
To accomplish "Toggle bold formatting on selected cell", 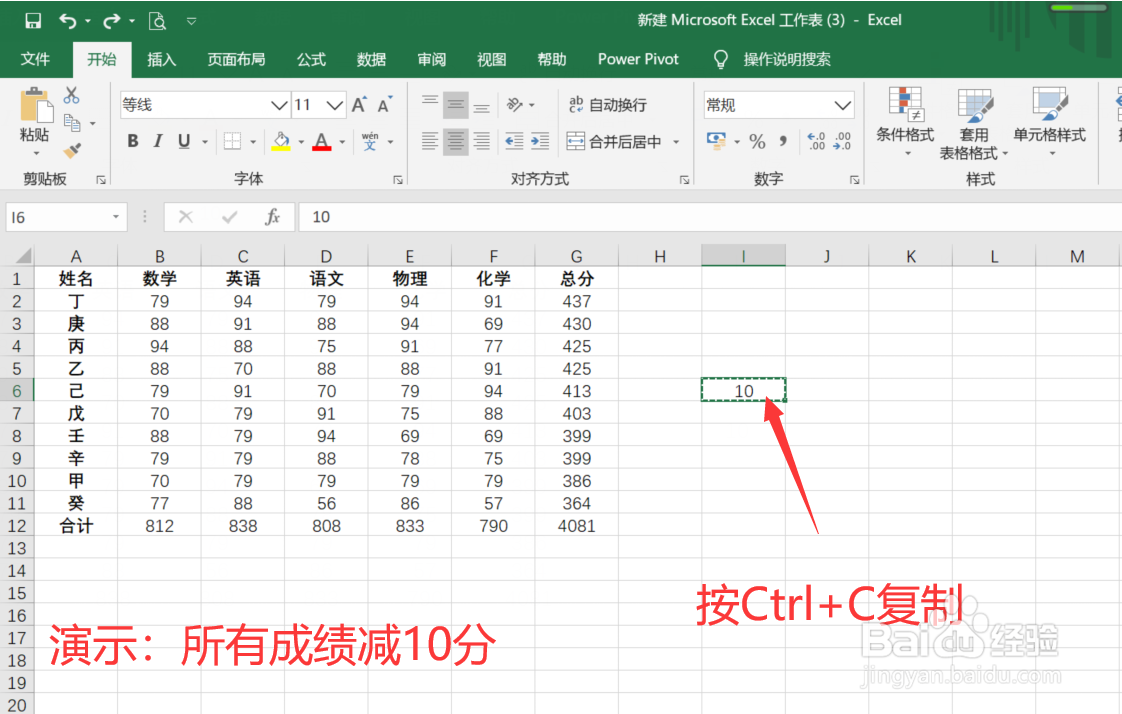I will 133,140.
